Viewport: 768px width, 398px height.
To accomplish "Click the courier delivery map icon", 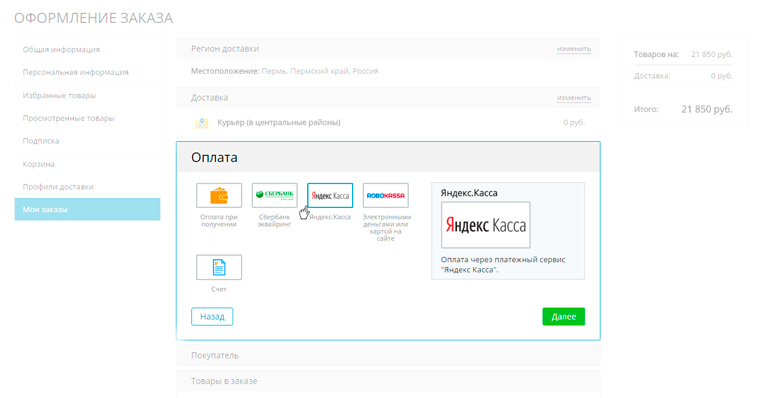I will tap(202, 122).
